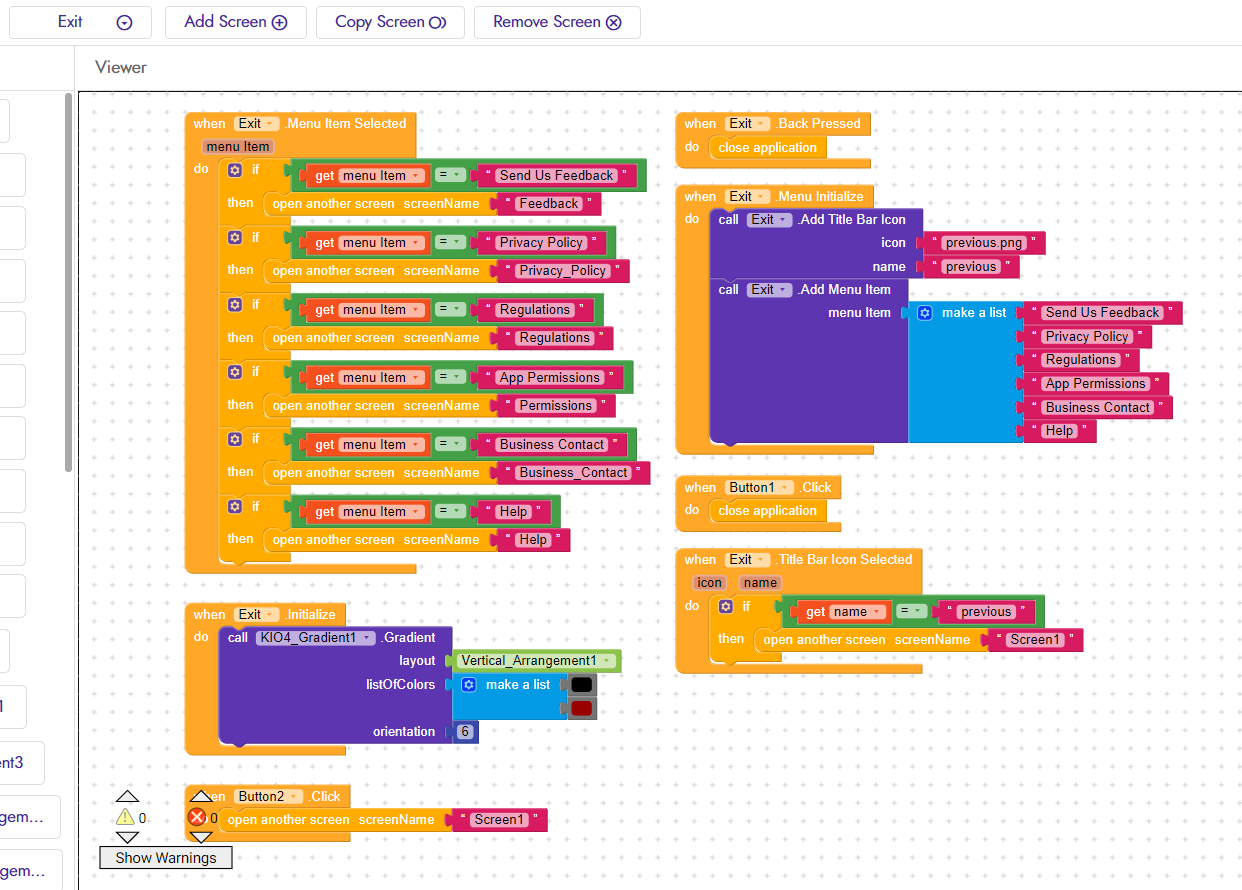
Task: Open get name variable dropdown
Action: tap(857, 612)
